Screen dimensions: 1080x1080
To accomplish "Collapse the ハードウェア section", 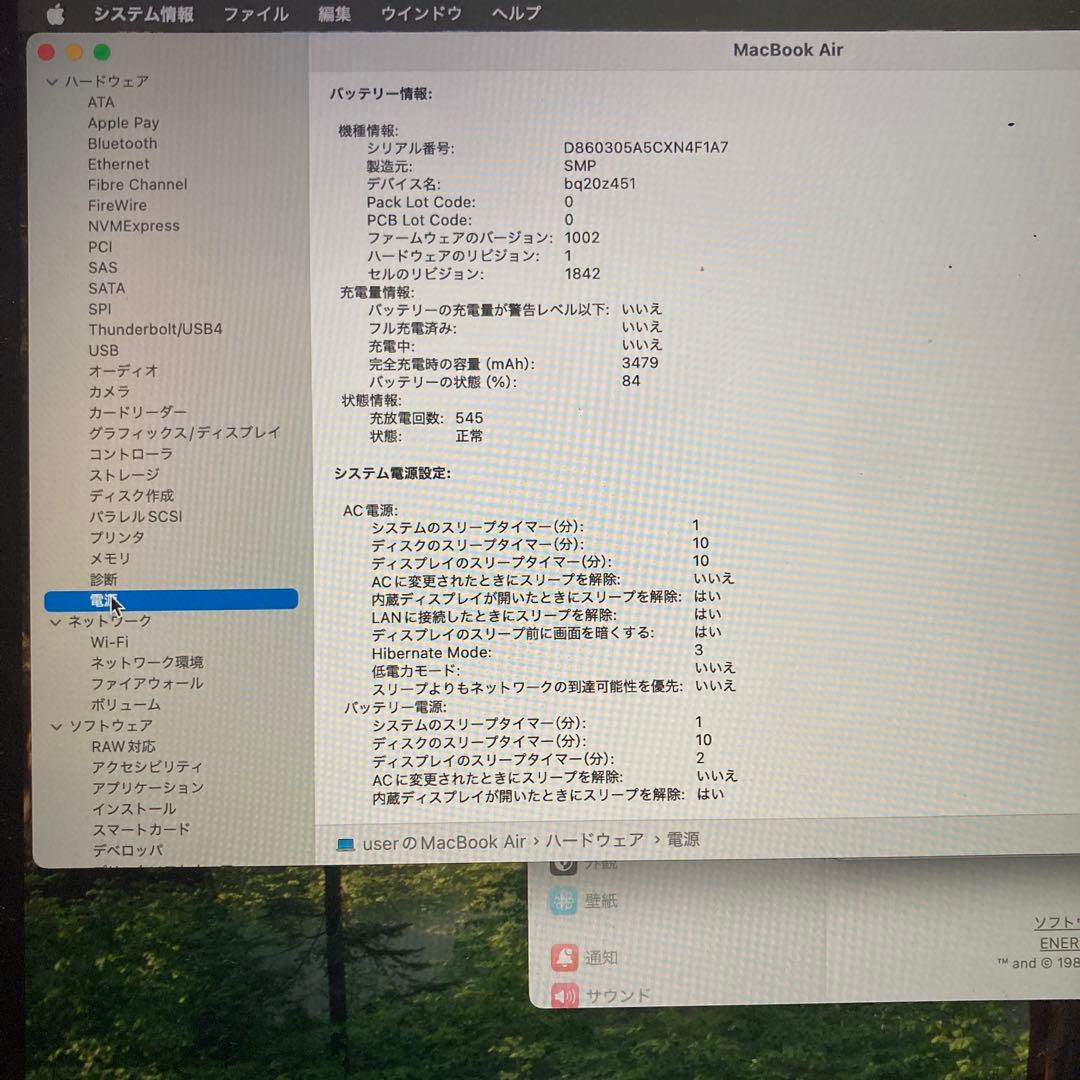I will [x=52, y=81].
